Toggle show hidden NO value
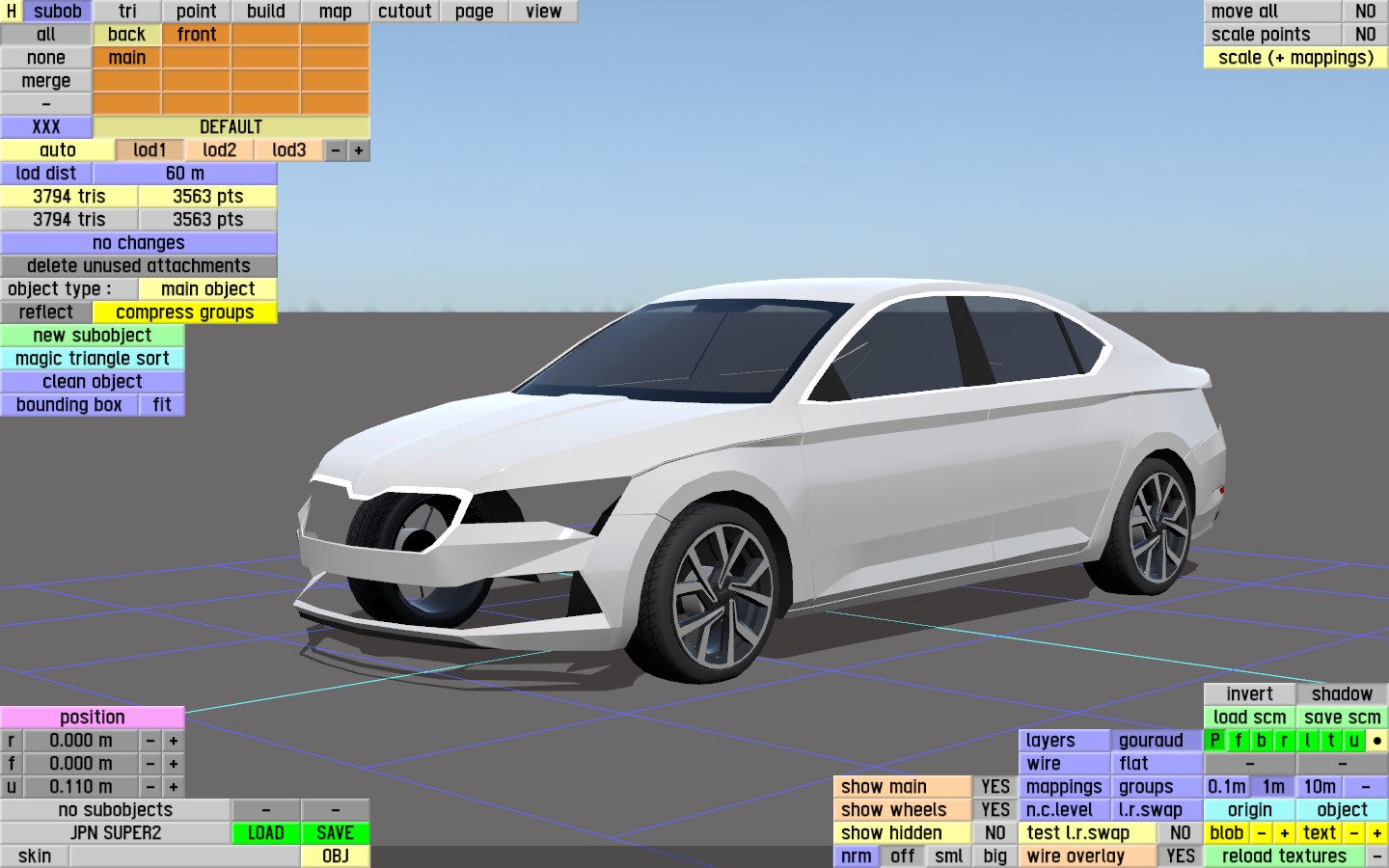 pos(995,833)
